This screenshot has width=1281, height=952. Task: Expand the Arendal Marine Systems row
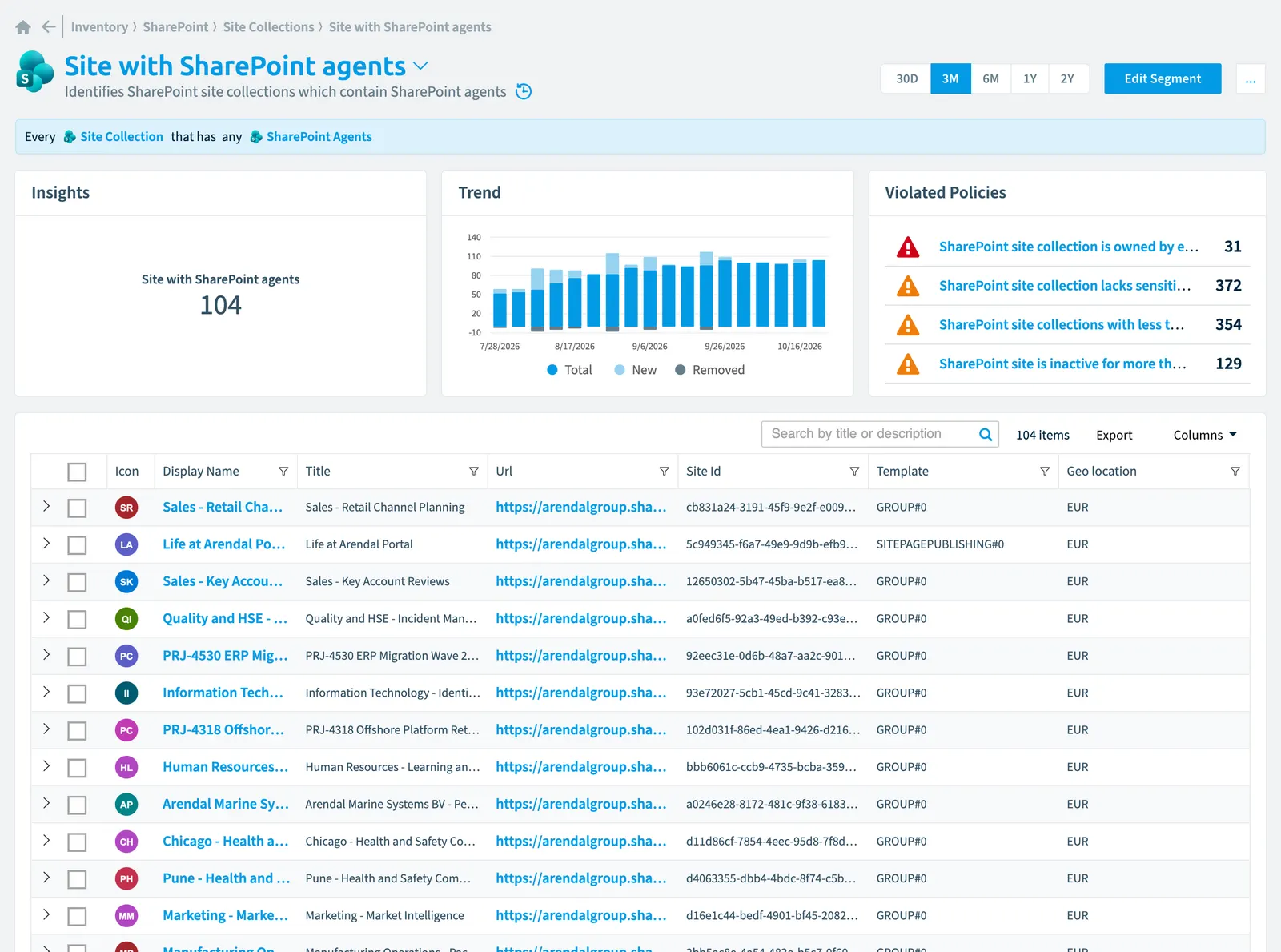coord(46,803)
